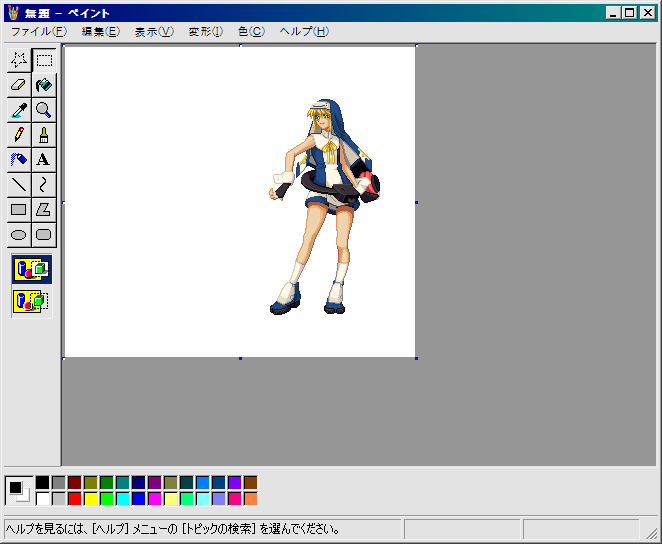This screenshot has height=544, width=662.
Task: Open the 表示 (View) menu
Action: pos(153,31)
